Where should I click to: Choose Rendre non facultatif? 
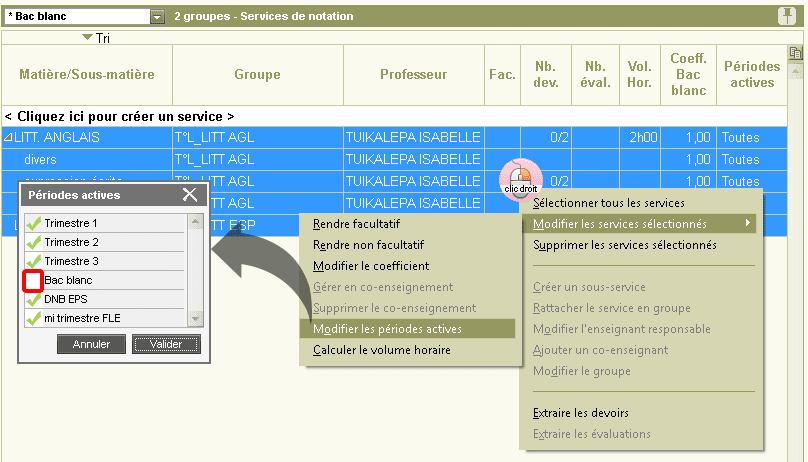pos(368,245)
